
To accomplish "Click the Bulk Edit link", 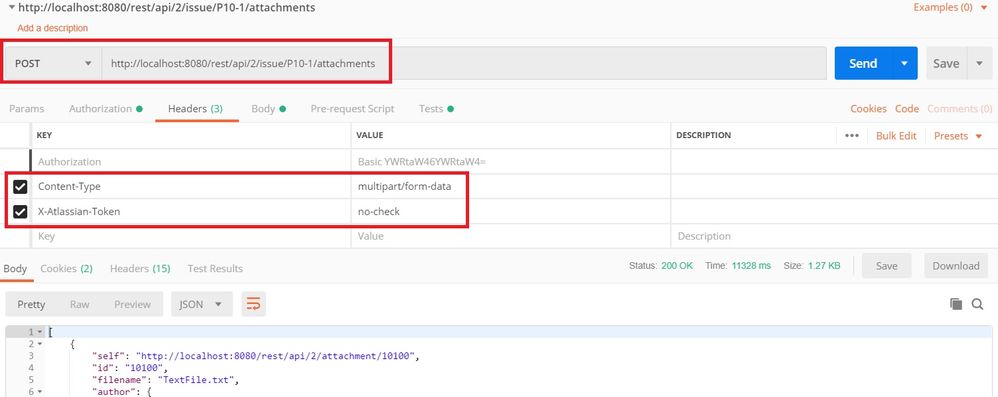I will pyautogui.click(x=896, y=136).
